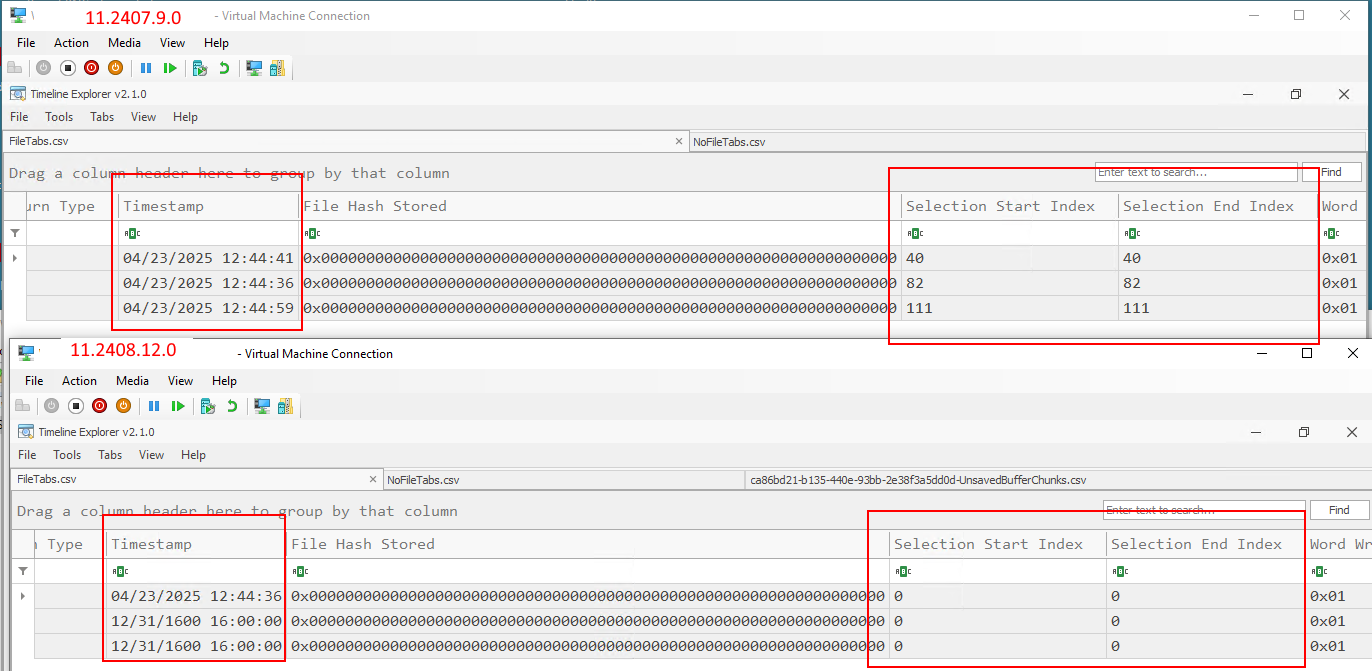Click Selection End Index header in 11.2407.9.0 grid

(x=1218, y=206)
